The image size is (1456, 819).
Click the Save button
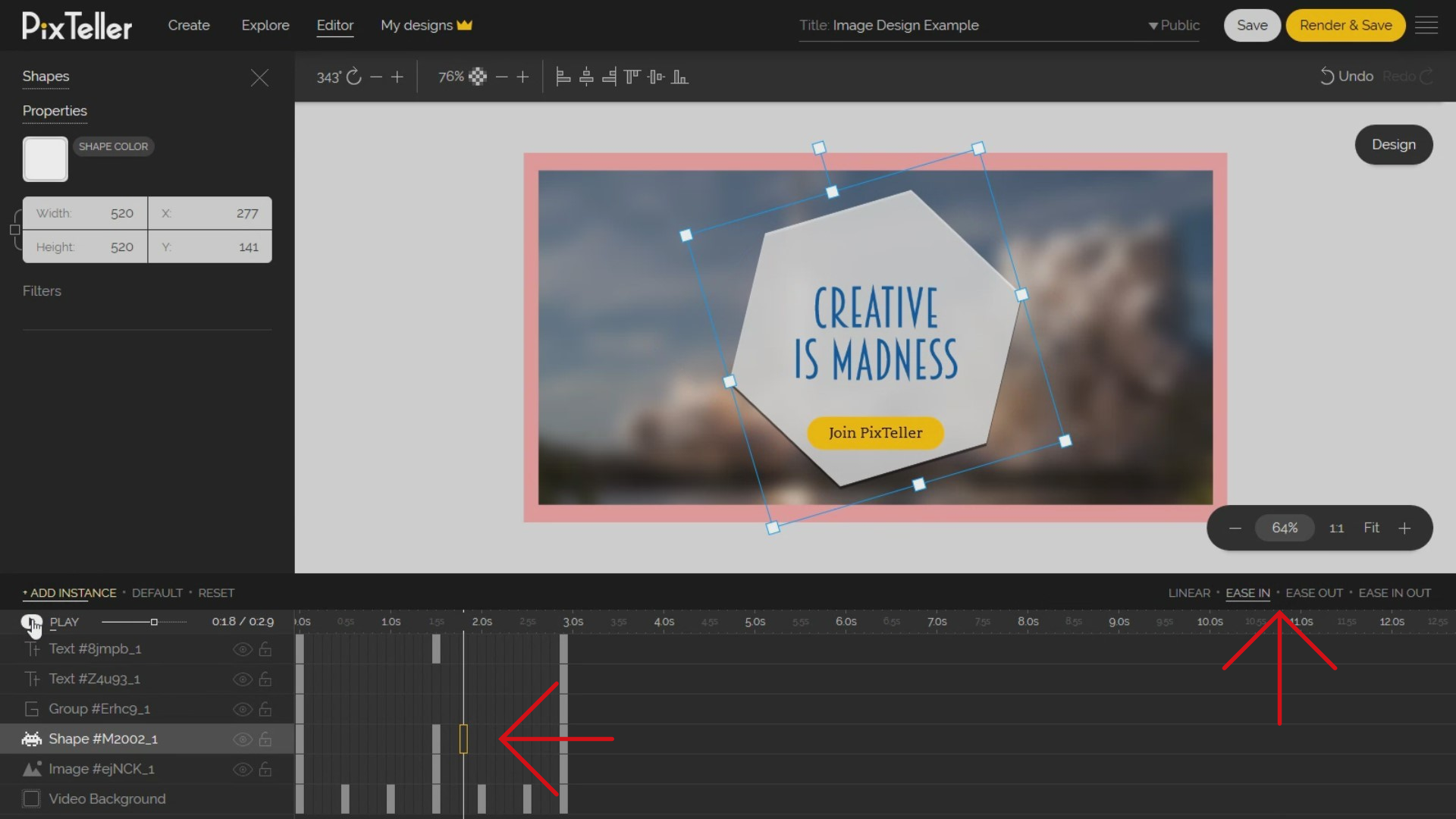click(x=1252, y=25)
